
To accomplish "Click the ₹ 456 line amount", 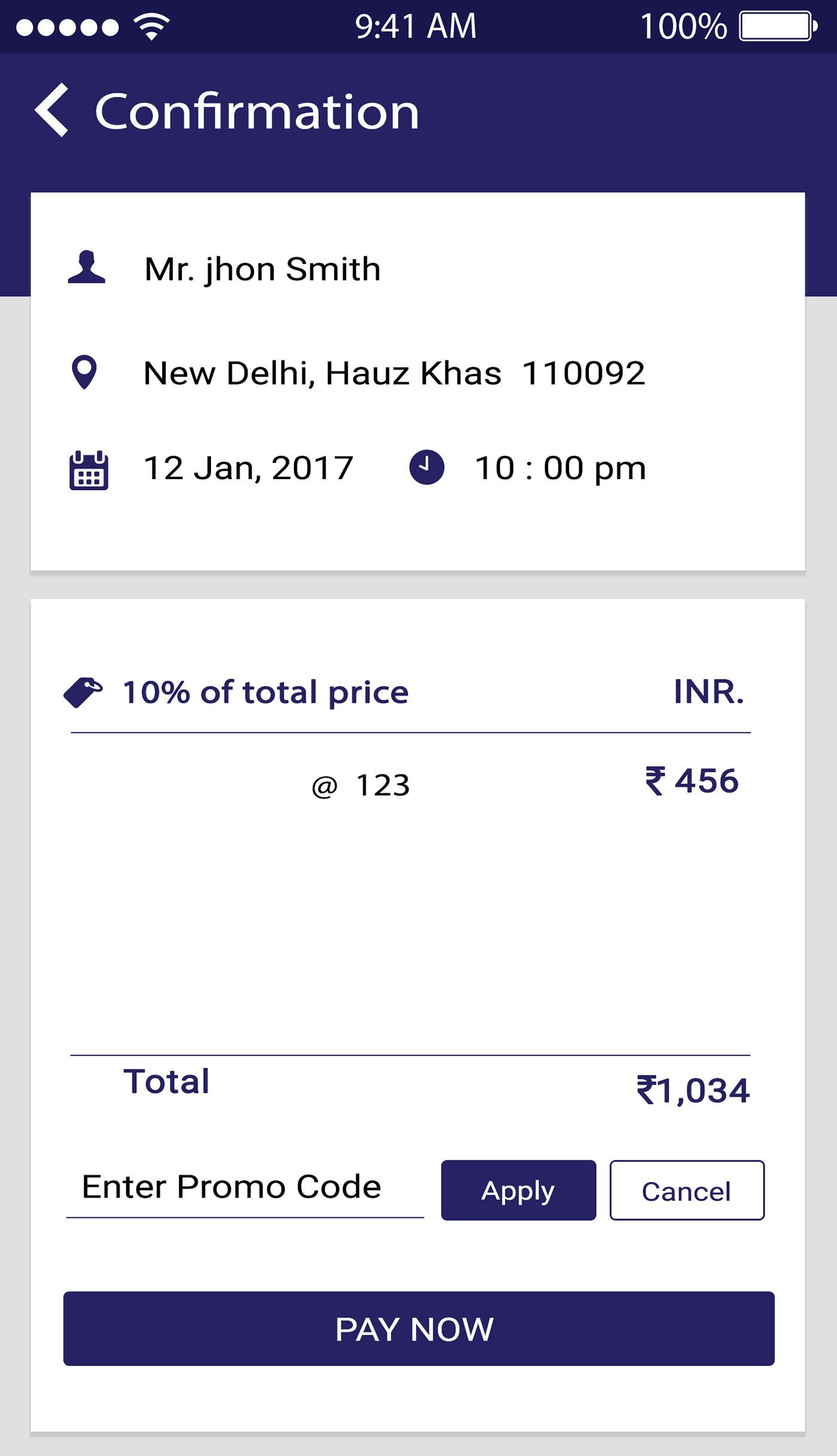I will click(692, 781).
